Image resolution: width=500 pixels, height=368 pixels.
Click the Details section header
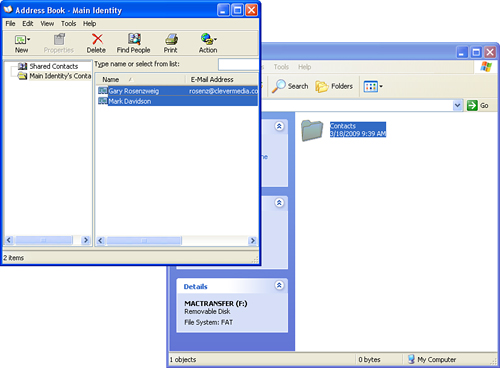coord(196,287)
